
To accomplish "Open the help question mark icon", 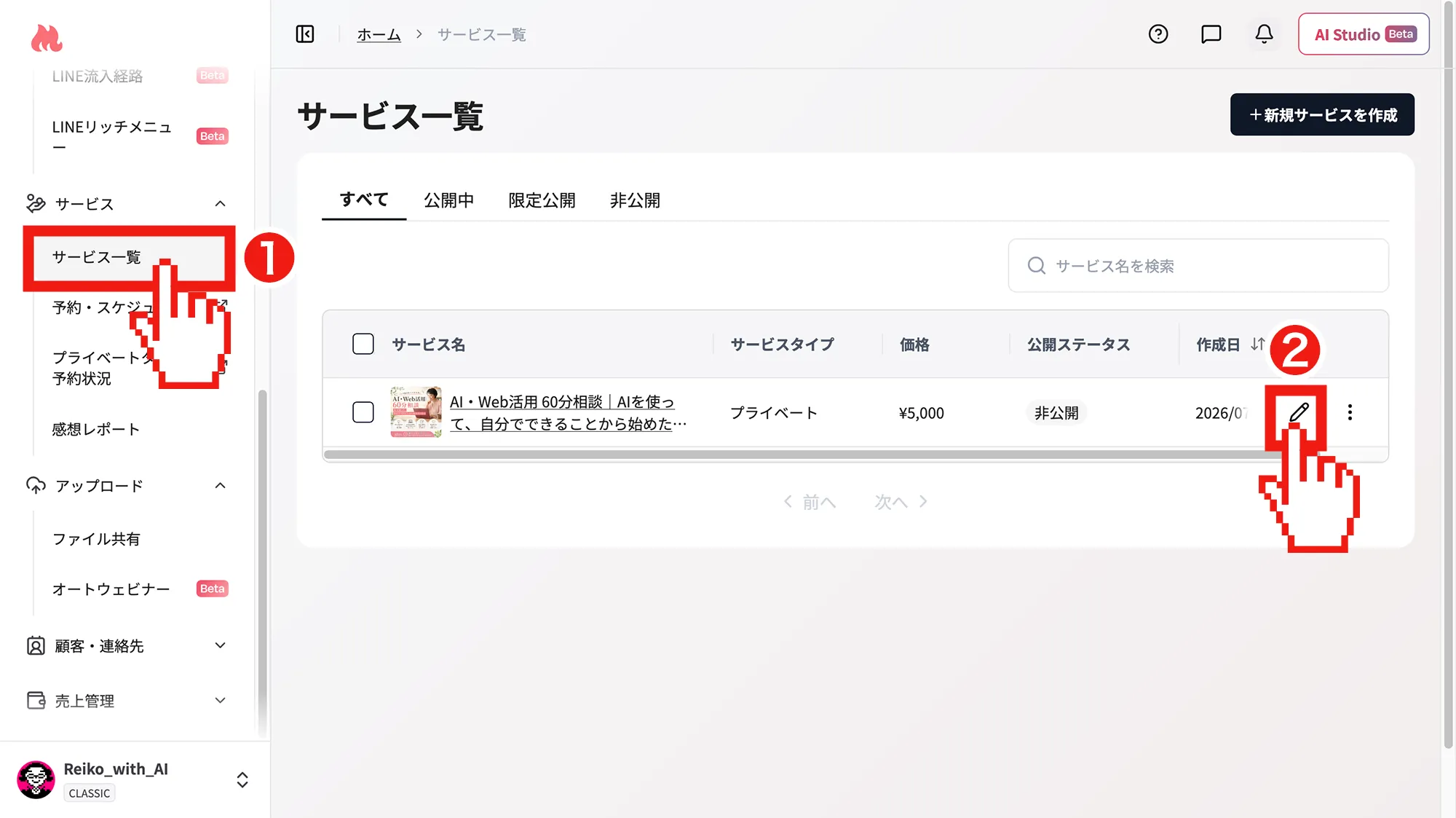I will pyautogui.click(x=1158, y=34).
